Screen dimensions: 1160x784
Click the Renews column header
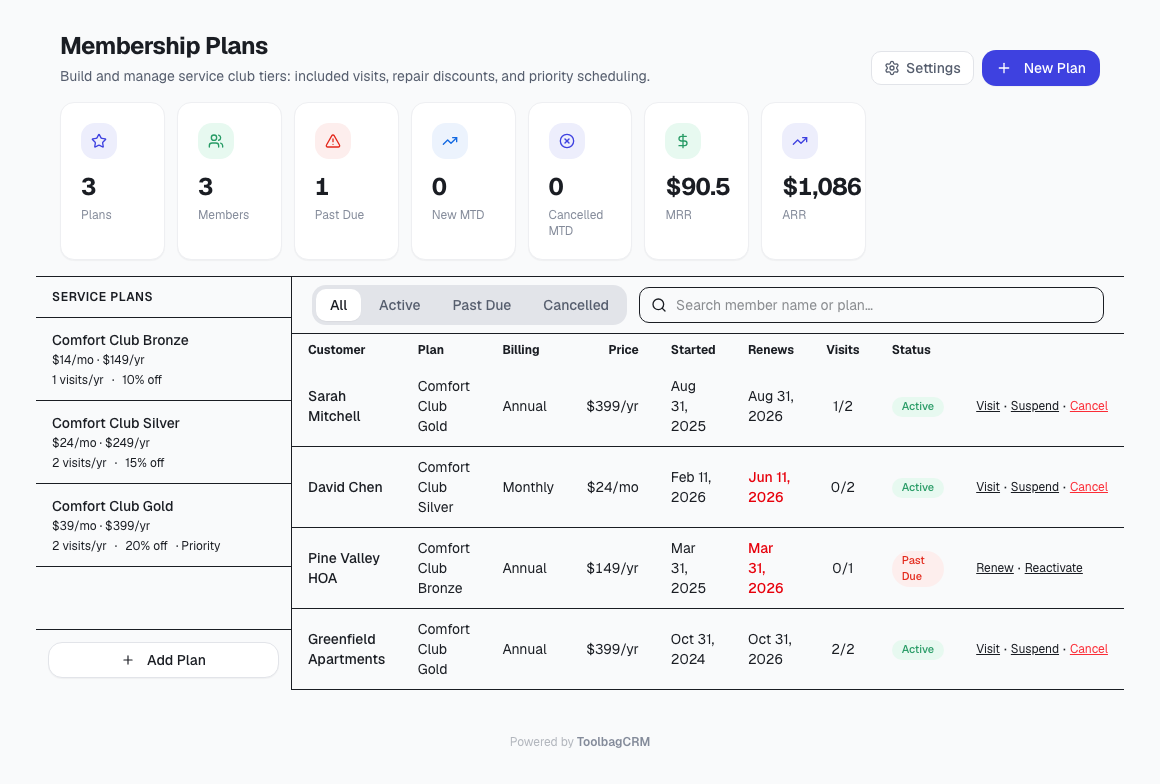[771, 350]
